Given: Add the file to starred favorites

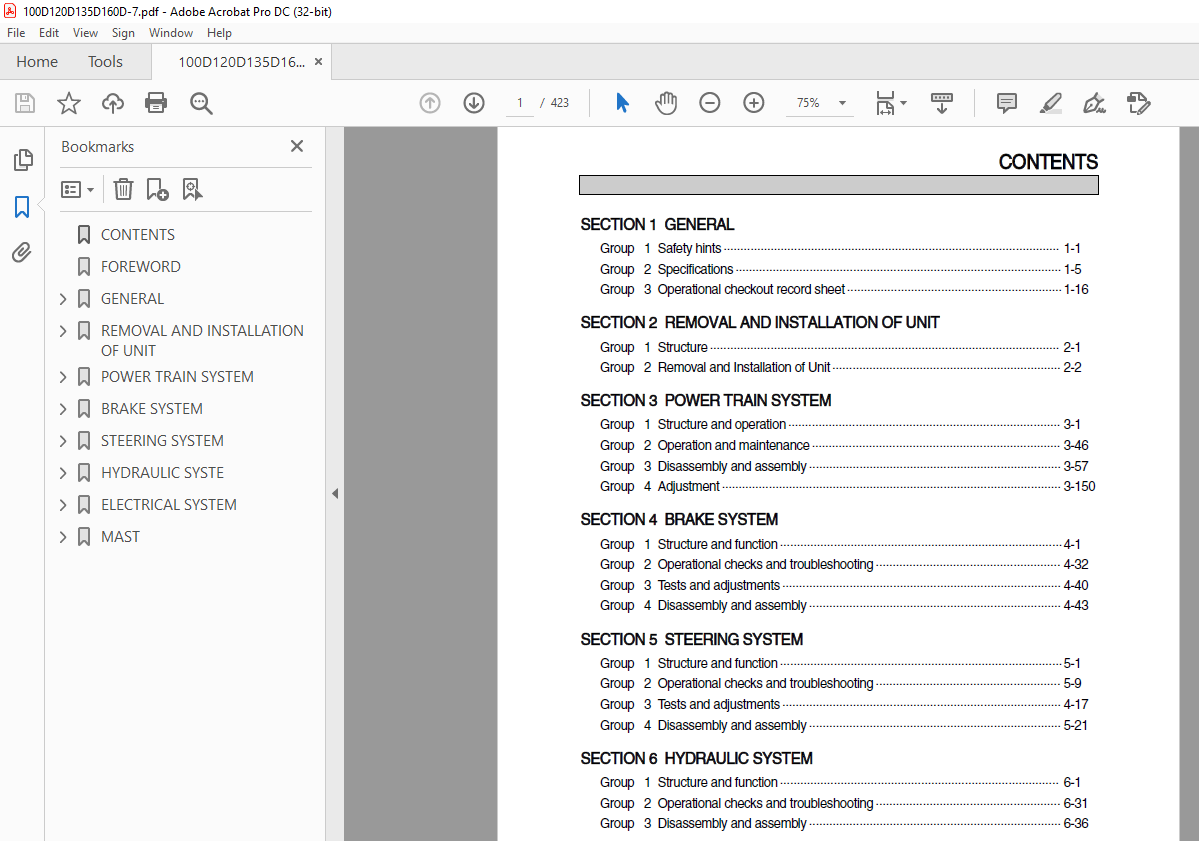Looking at the screenshot, I should pyautogui.click(x=69, y=102).
